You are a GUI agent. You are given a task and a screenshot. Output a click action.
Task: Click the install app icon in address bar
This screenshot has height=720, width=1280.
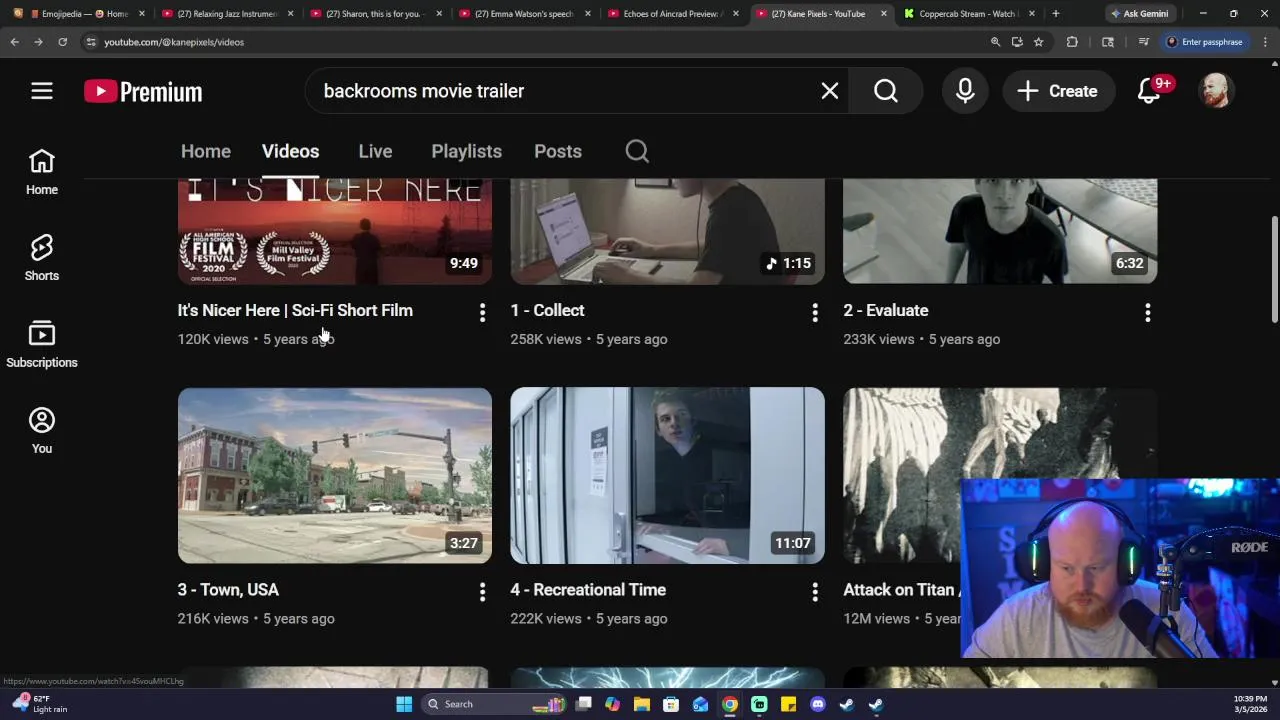pyautogui.click(x=1017, y=42)
